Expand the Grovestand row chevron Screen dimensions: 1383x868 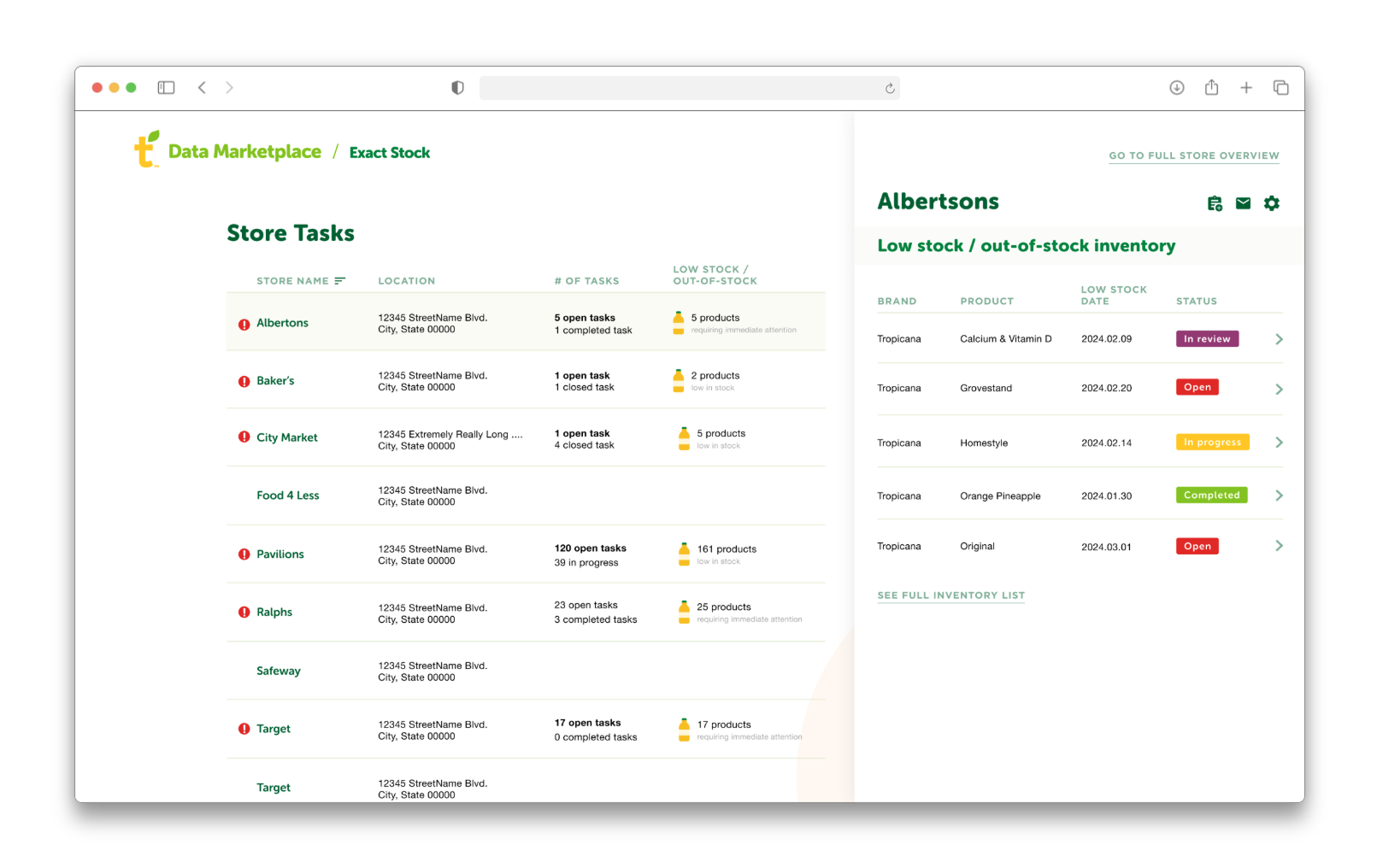point(1279,389)
